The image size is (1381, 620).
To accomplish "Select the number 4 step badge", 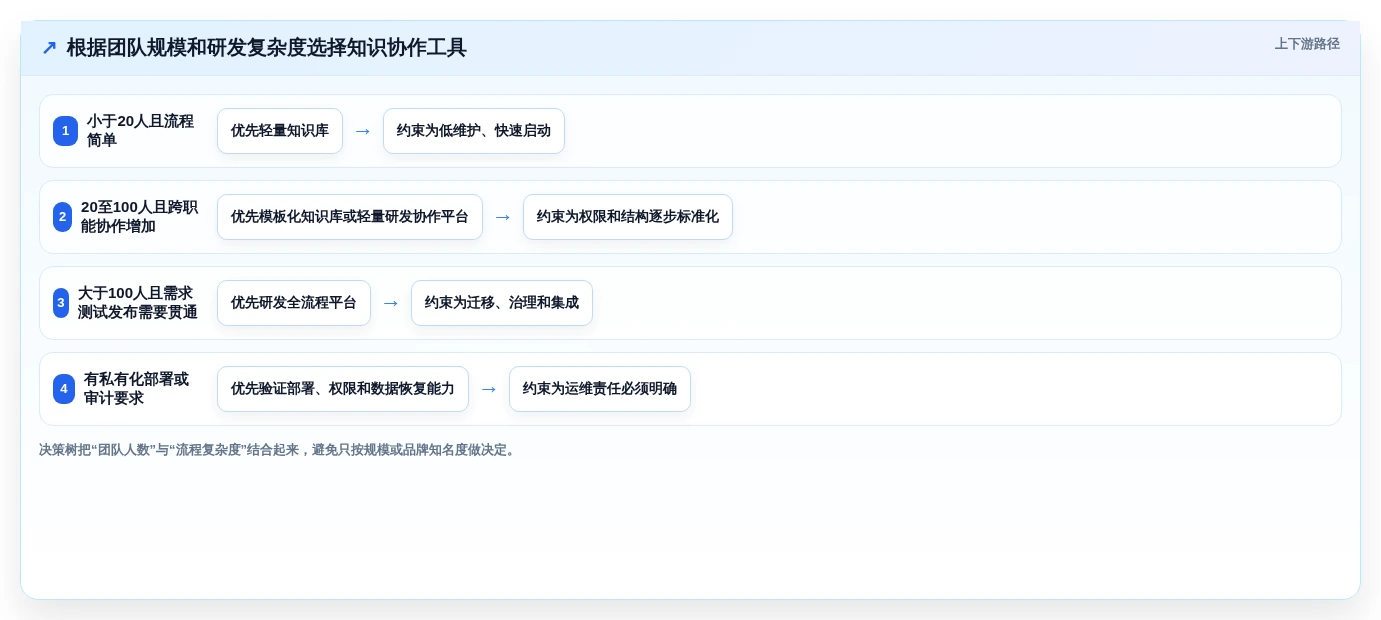I will [64, 389].
